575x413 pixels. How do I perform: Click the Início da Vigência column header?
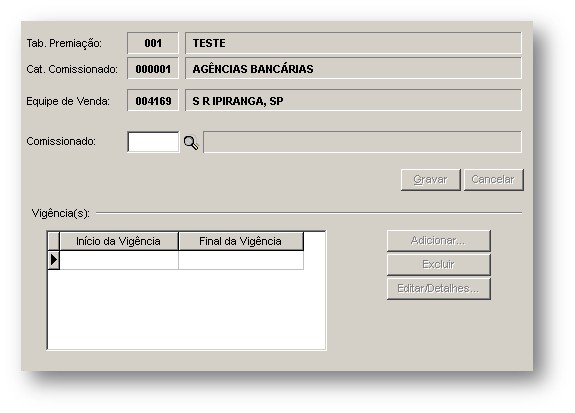119,241
